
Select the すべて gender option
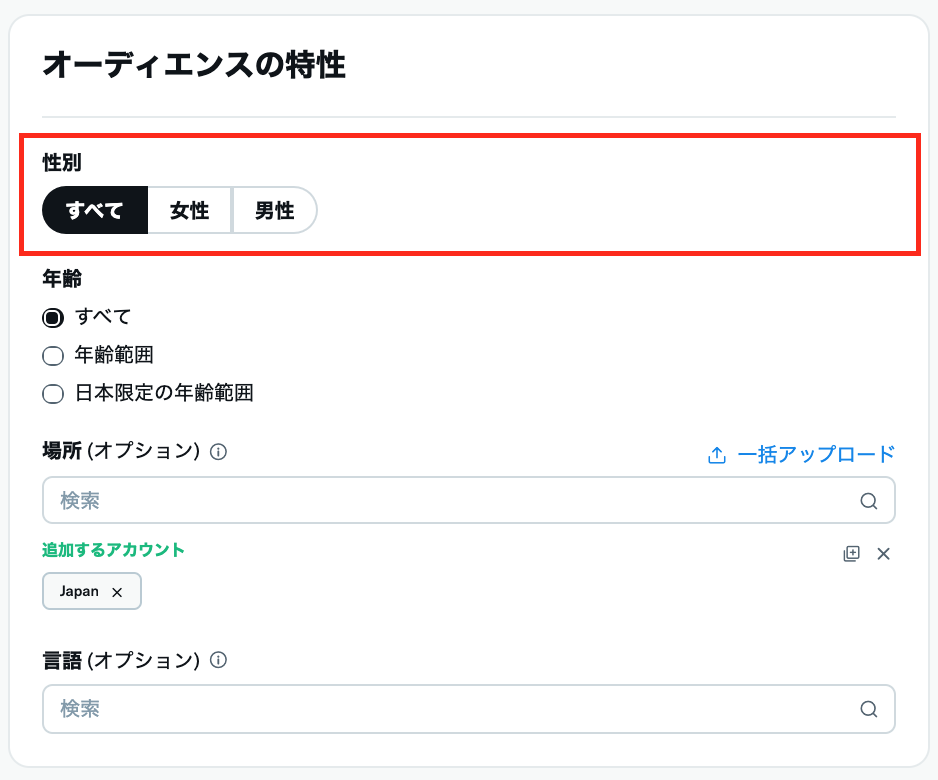pyautogui.click(x=95, y=210)
